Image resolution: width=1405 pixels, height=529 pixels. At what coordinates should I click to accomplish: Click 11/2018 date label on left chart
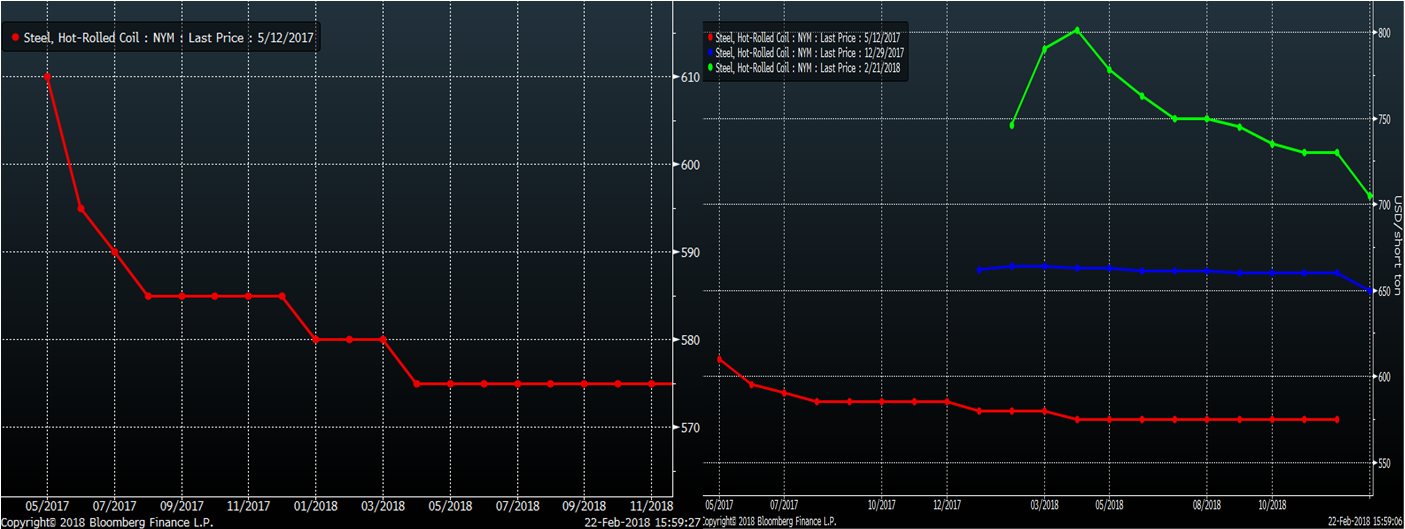click(651, 505)
